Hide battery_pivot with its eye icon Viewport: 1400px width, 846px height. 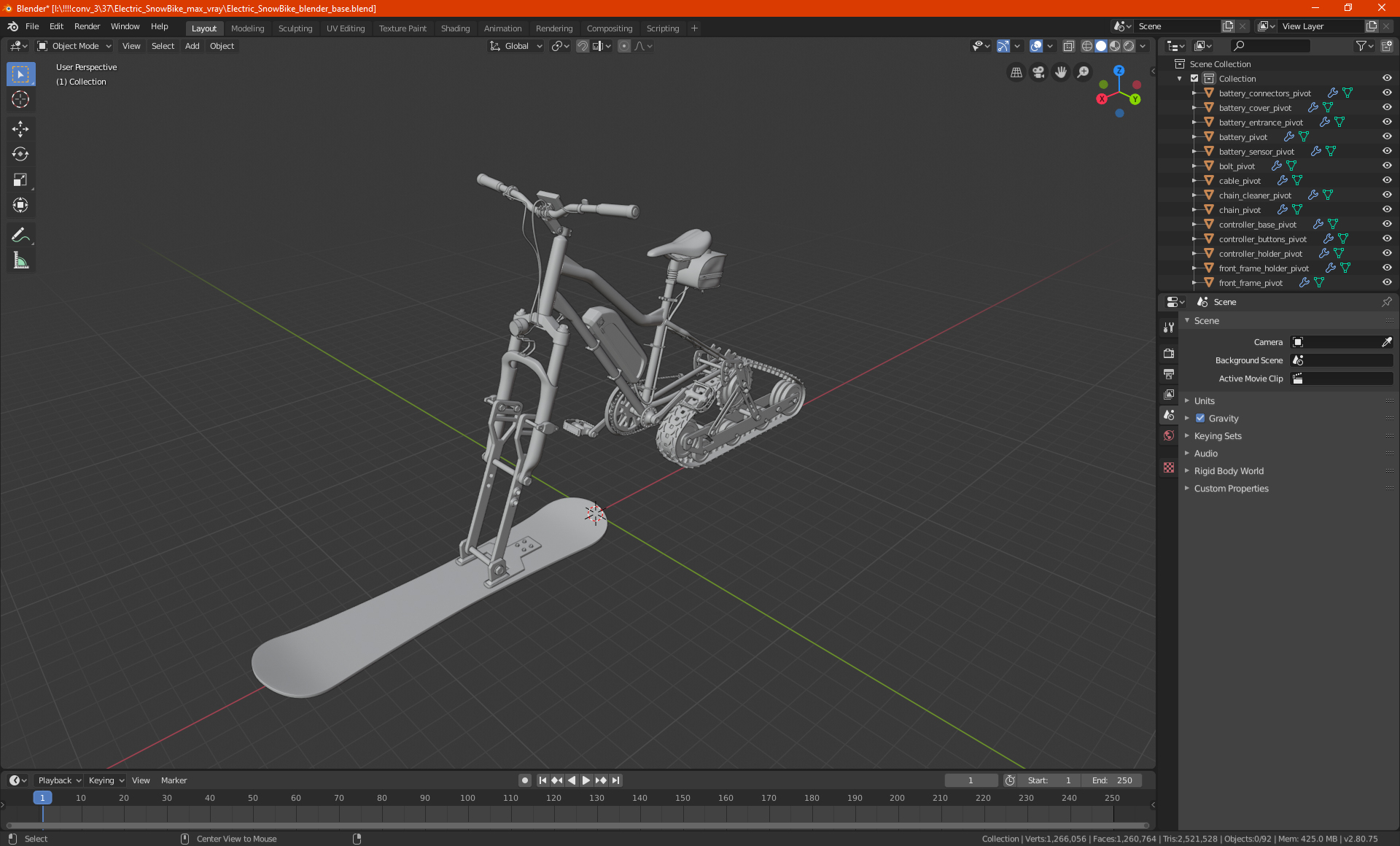point(1386,136)
